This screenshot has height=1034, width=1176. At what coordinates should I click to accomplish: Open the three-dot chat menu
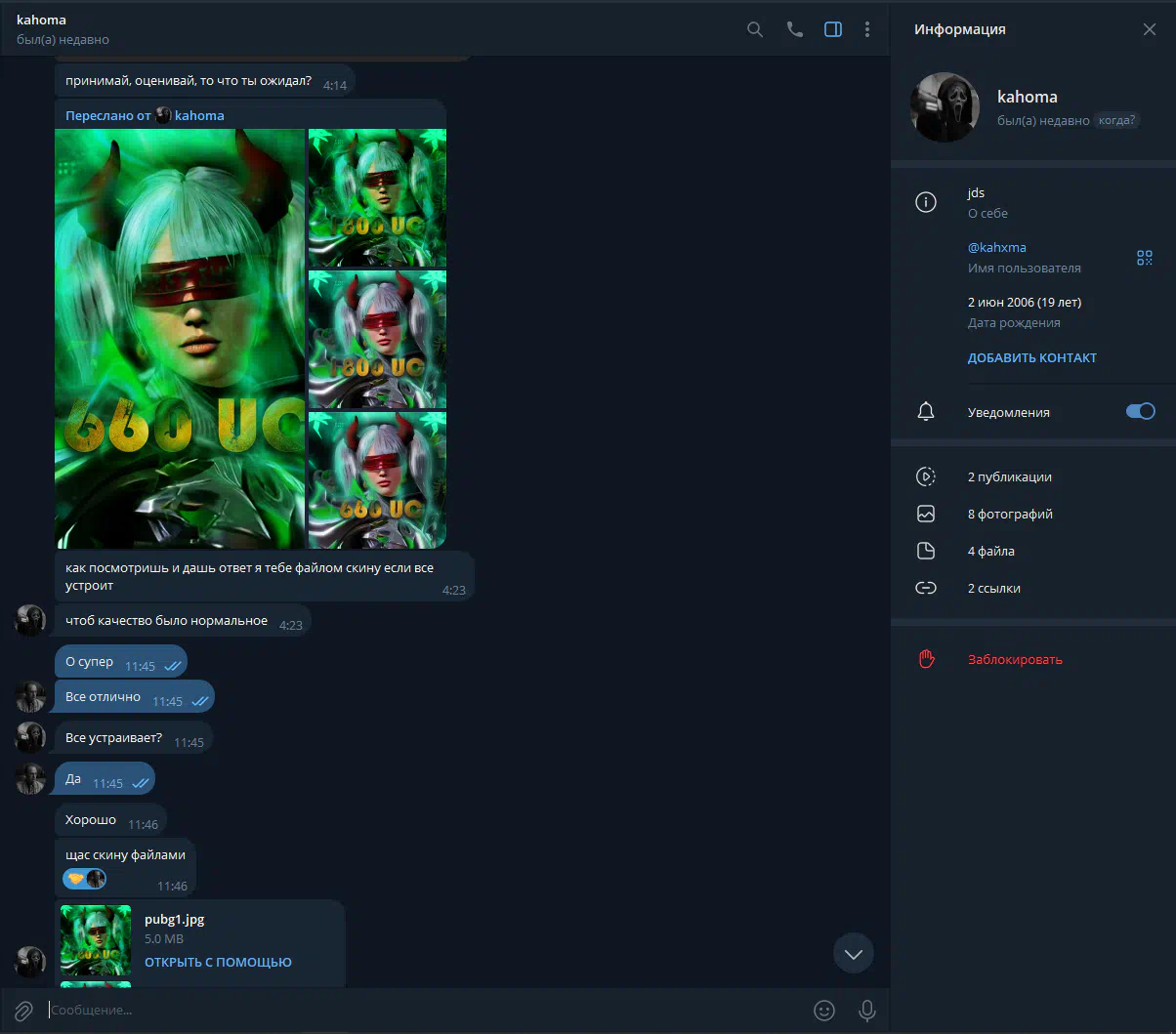[867, 29]
